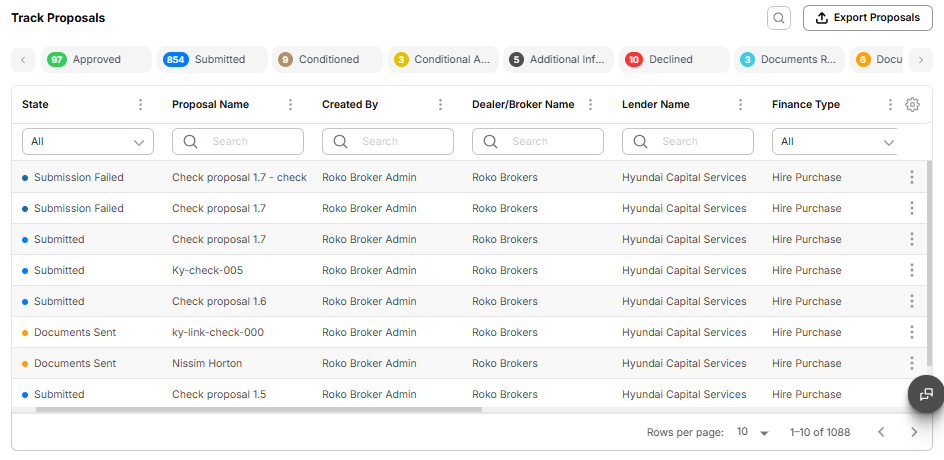
Task: Go to previous page of proposals
Action: pyautogui.click(x=881, y=432)
